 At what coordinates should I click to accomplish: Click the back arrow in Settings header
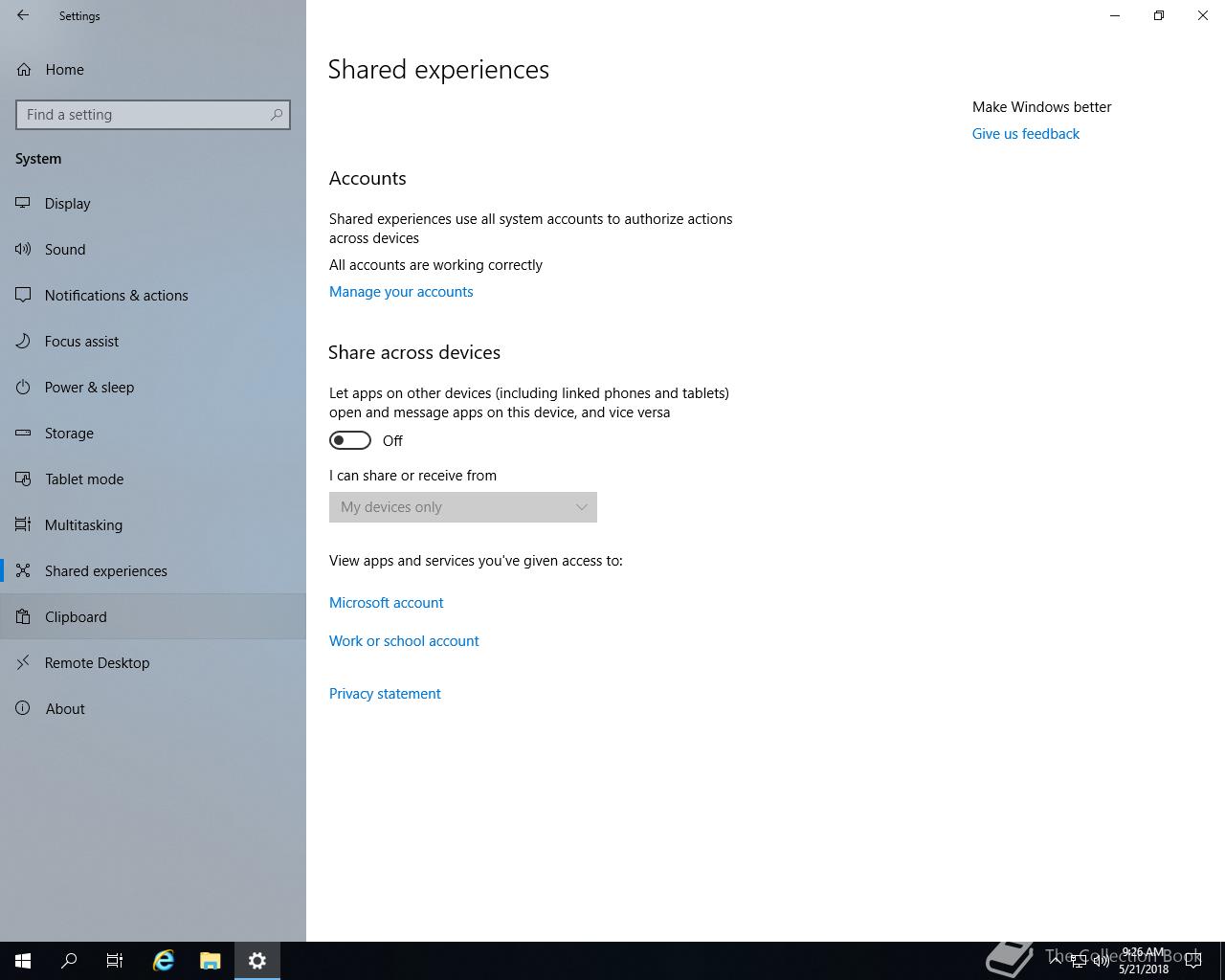[x=23, y=15]
